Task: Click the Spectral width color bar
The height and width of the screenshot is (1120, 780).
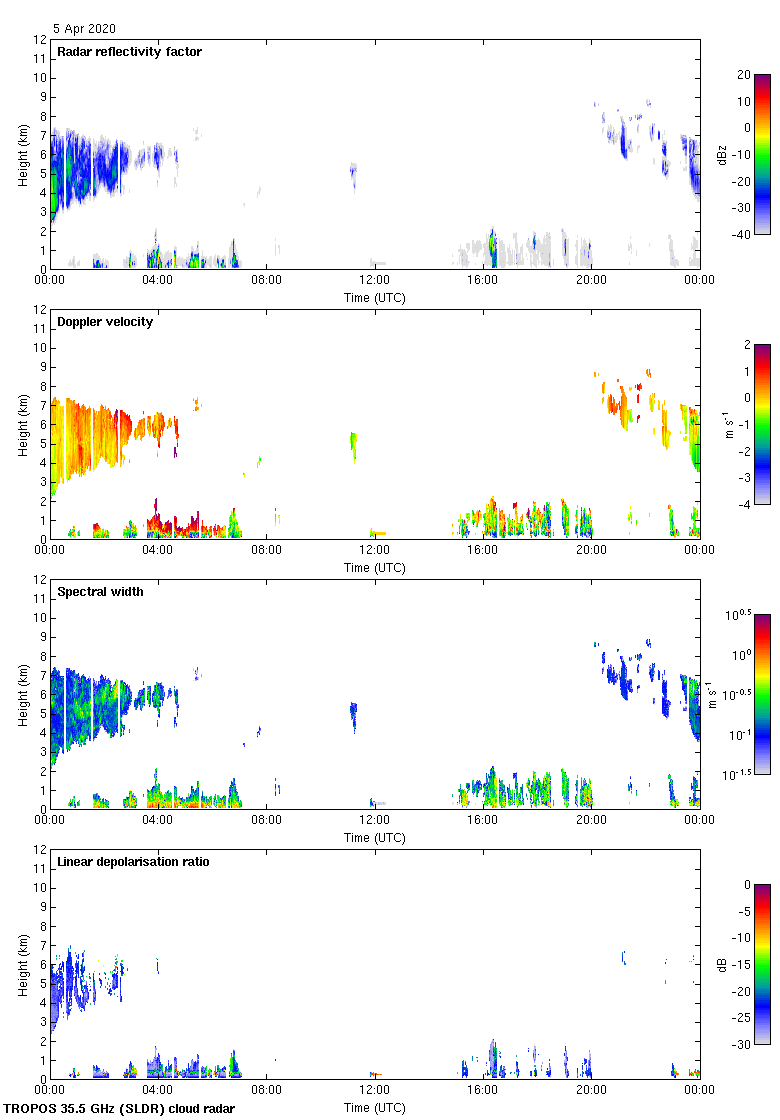Action: click(761, 694)
